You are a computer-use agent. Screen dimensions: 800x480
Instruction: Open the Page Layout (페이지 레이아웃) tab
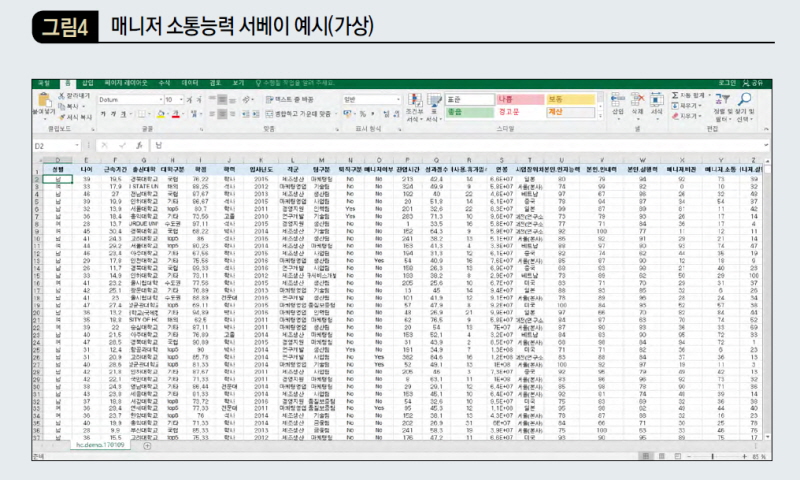[x=126, y=83]
